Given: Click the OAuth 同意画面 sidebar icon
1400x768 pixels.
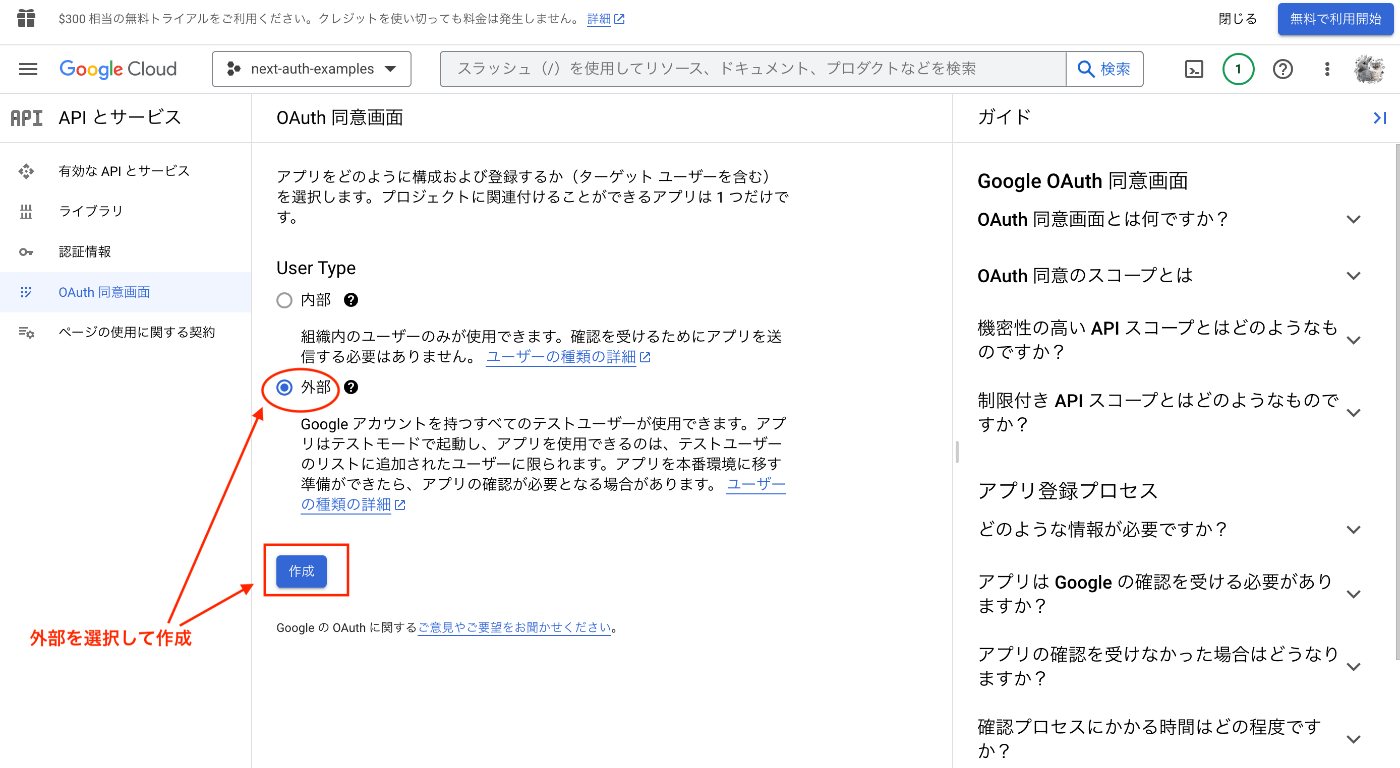Looking at the screenshot, I should click(x=27, y=292).
